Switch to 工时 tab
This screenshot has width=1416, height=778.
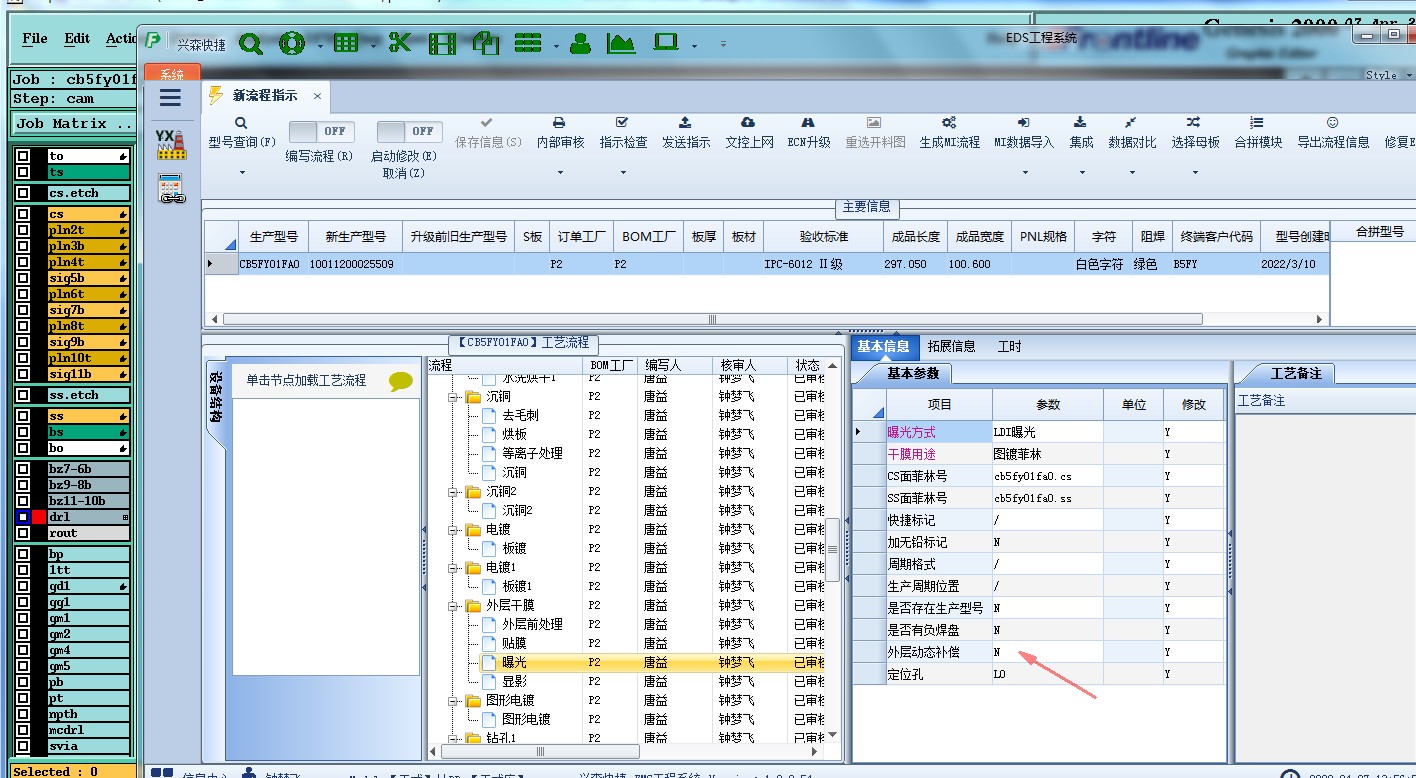1010,347
